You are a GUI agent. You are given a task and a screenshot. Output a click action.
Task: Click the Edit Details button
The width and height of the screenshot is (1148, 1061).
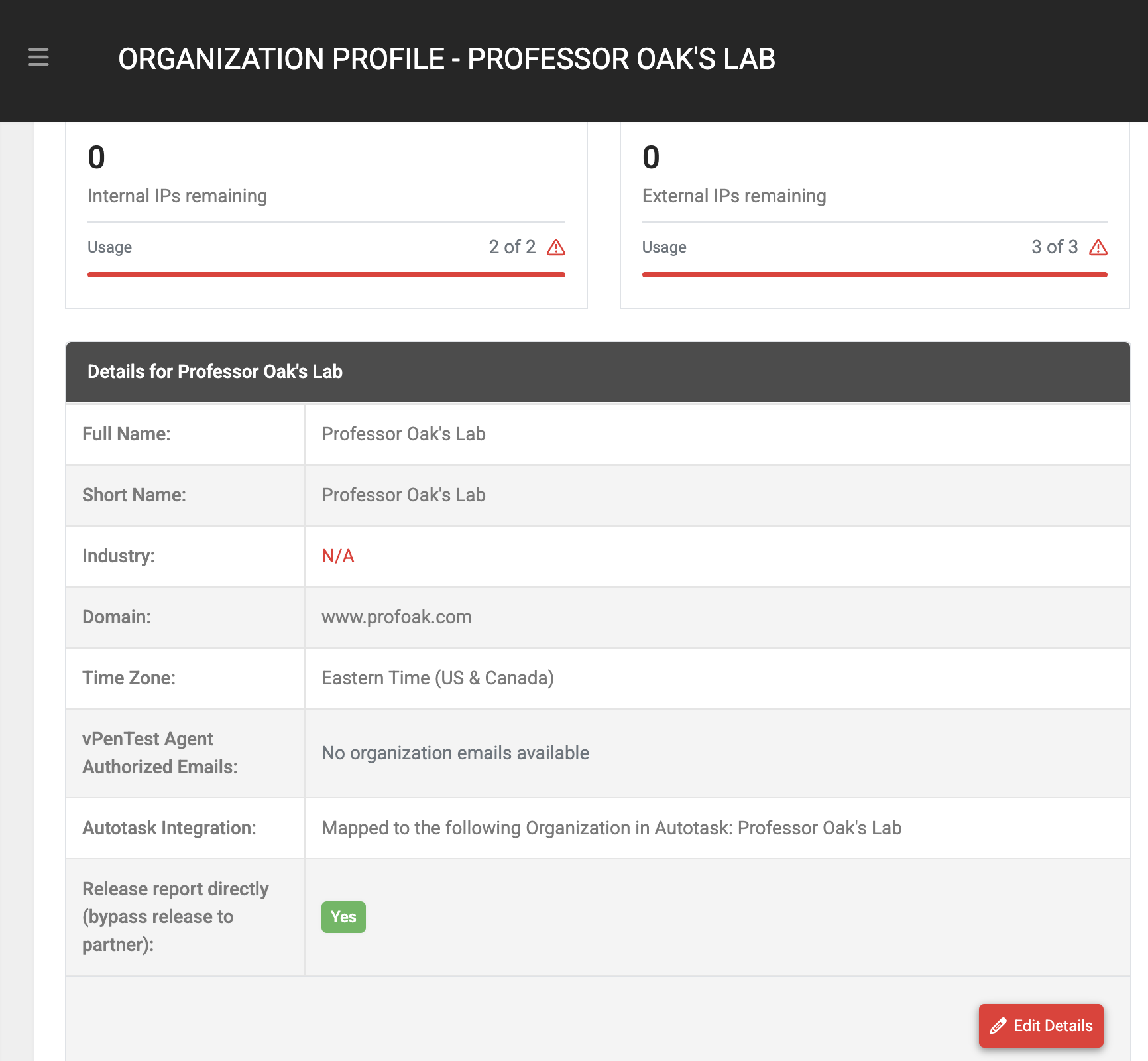[1041, 1026]
